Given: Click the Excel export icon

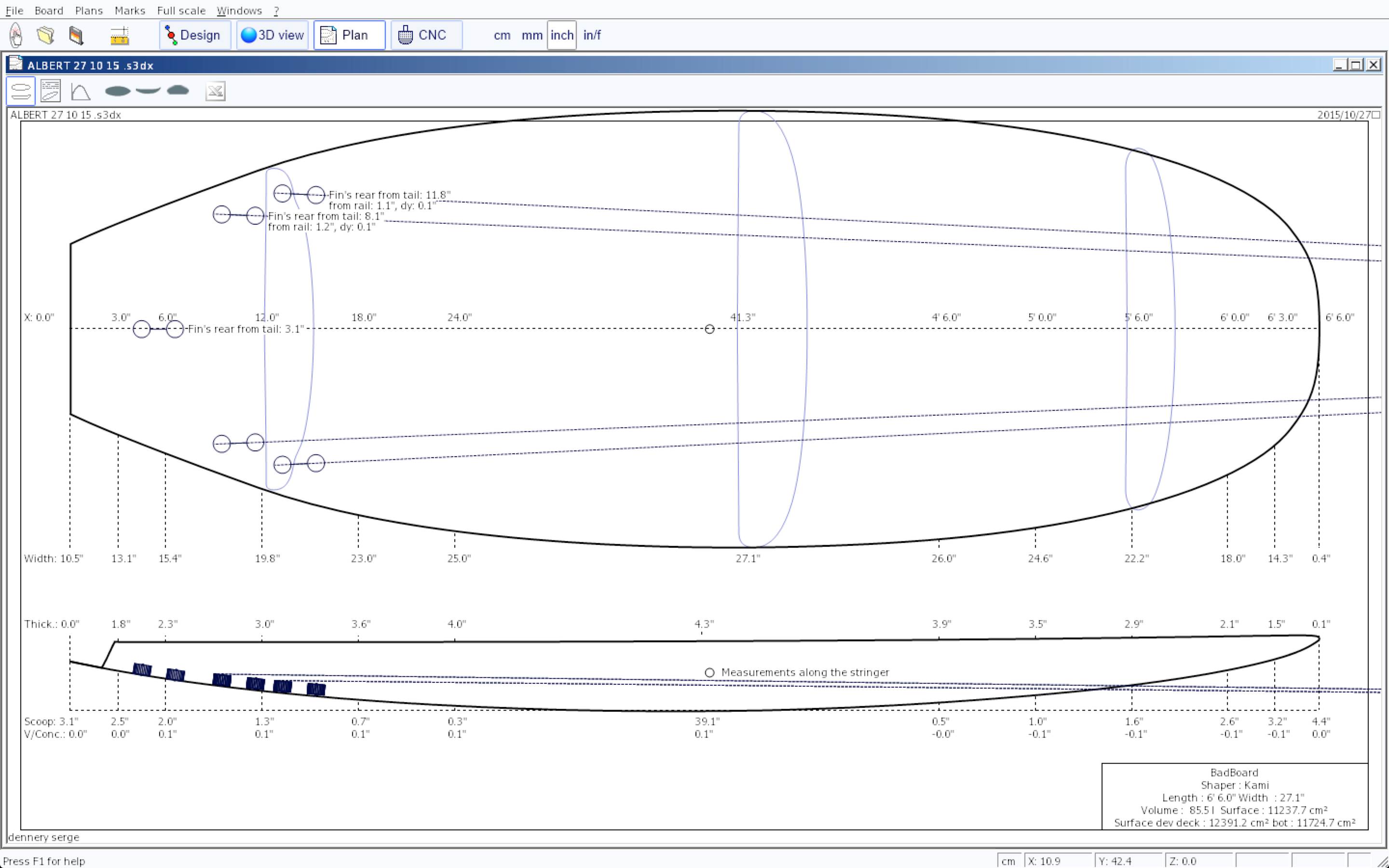Looking at the screenshot, I should [x=215, y=91].
